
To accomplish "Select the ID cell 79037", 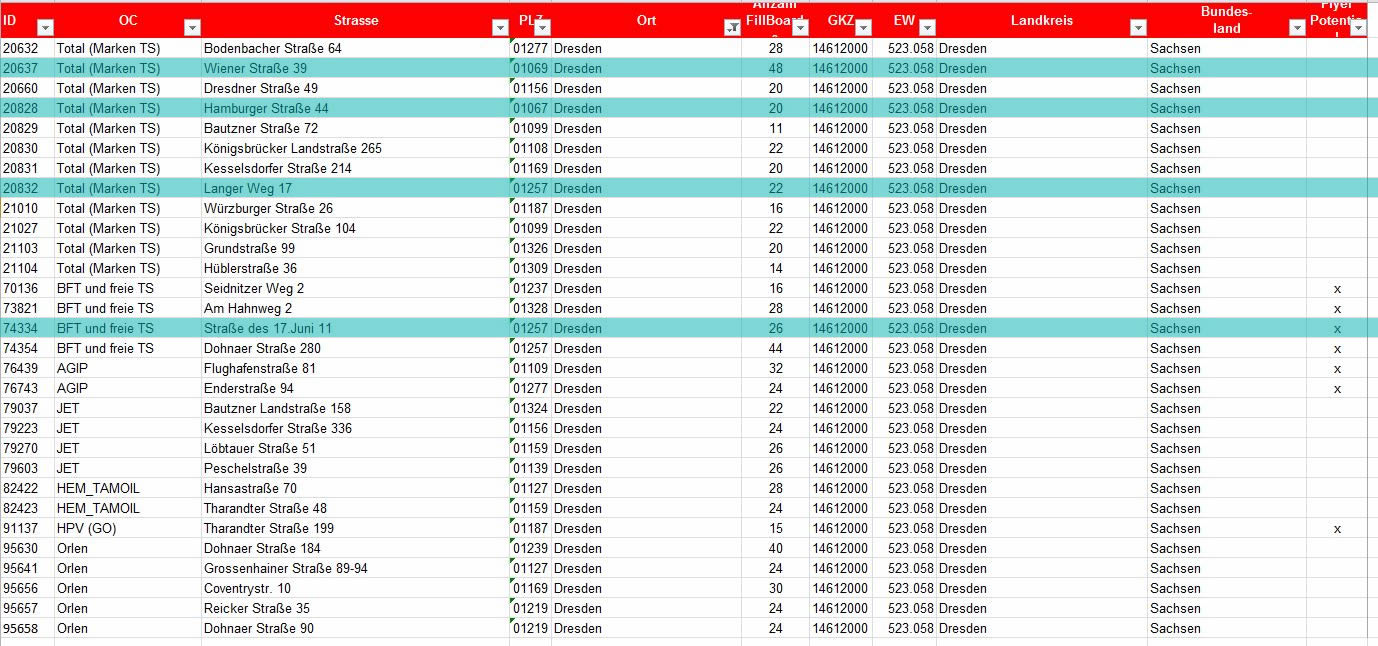I will (27, 408).
